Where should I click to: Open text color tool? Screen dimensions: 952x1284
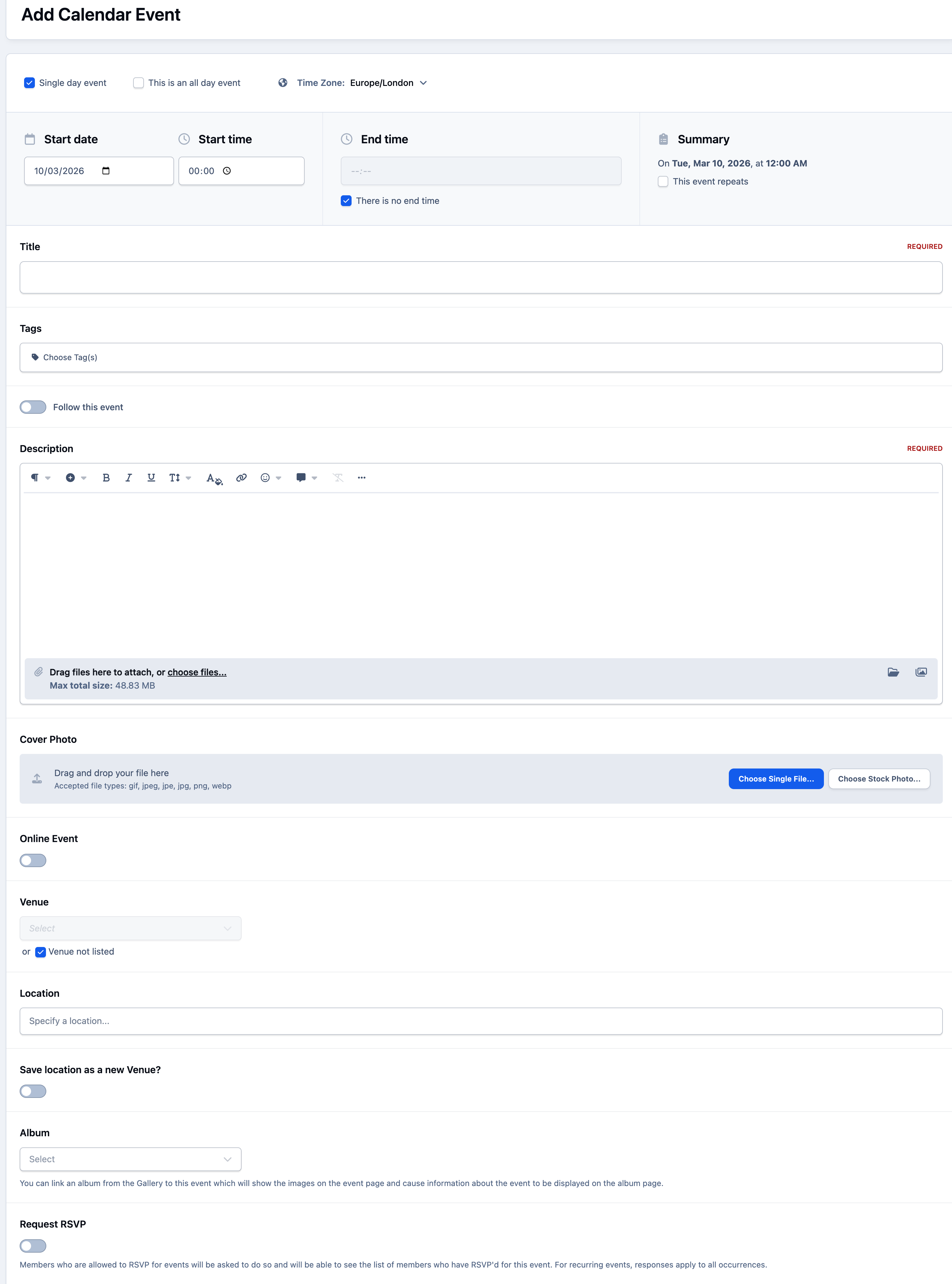pyautogui.click(x=214, y=478)
